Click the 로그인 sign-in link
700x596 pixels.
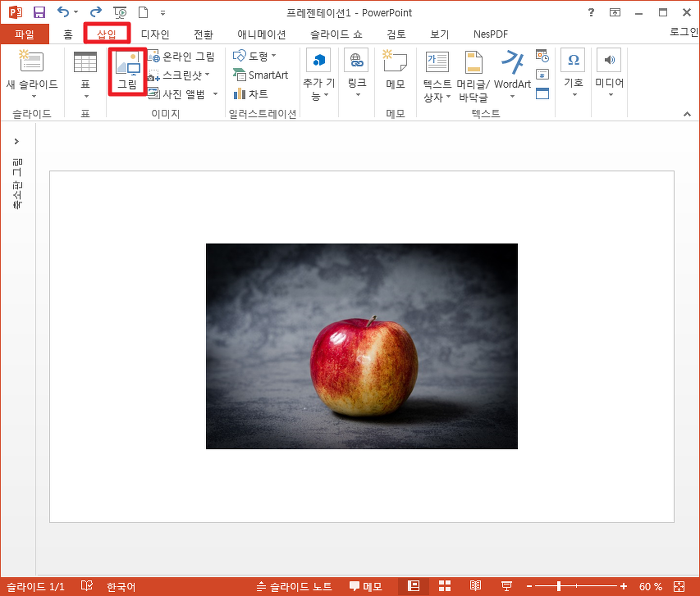(683, 32)
